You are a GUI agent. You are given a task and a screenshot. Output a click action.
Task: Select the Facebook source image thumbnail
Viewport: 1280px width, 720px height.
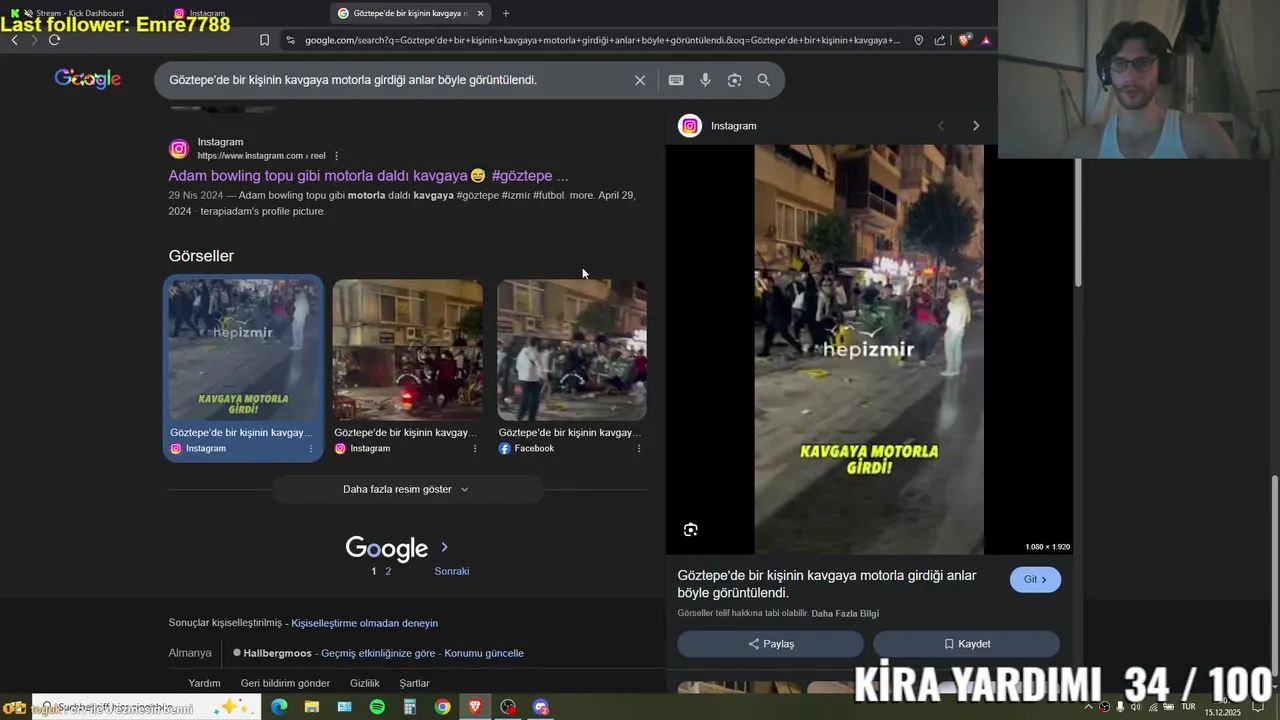coord(572,349)
